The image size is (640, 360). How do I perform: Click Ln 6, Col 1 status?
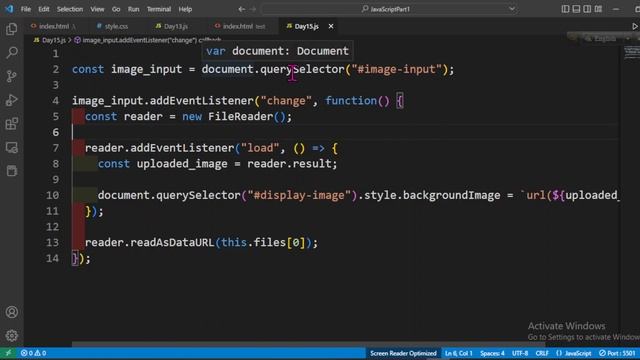pos(458,353)
